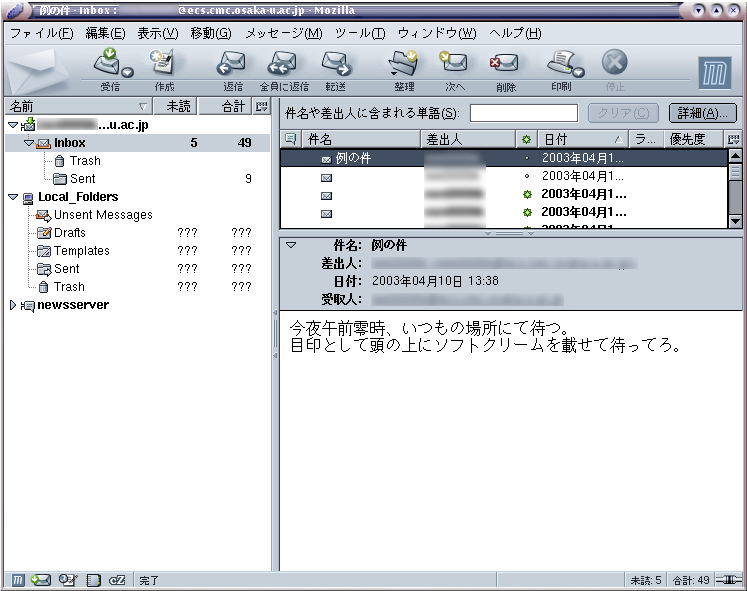Toggle online/offline mode icon in status bar
The width and height of the screenshot is (747, 591).
pyautogui.click(x=732, y=580)
